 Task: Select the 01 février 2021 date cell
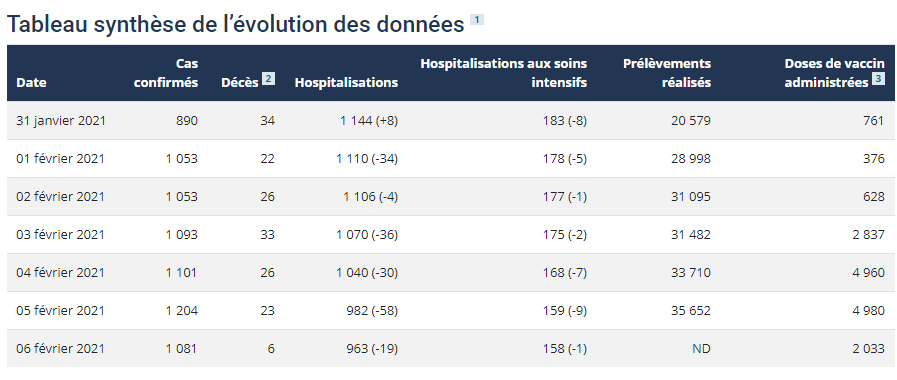(x=61, y=159)
